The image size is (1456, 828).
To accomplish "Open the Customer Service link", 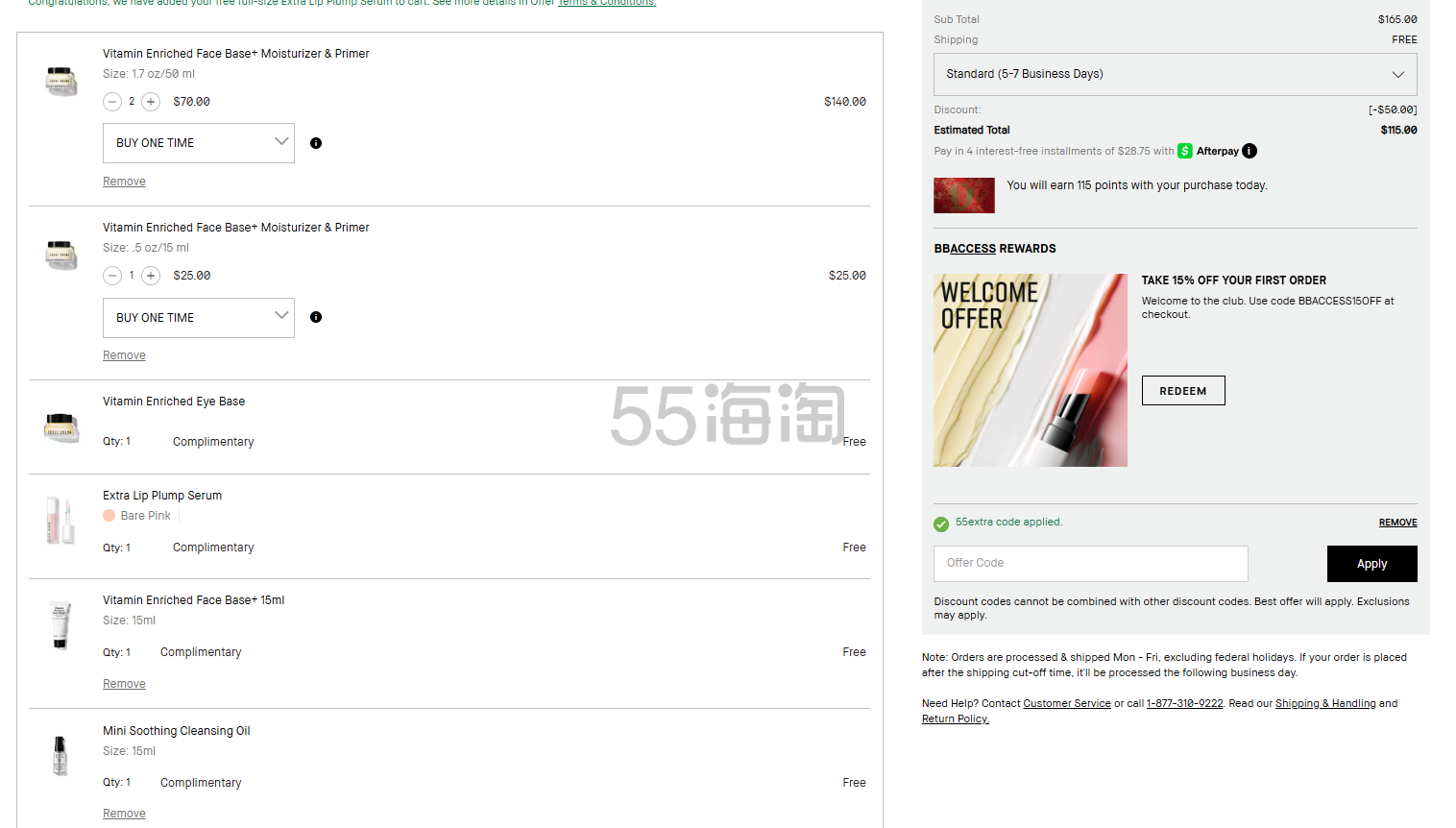I will pyautogui.click(x=1067, y=704).
